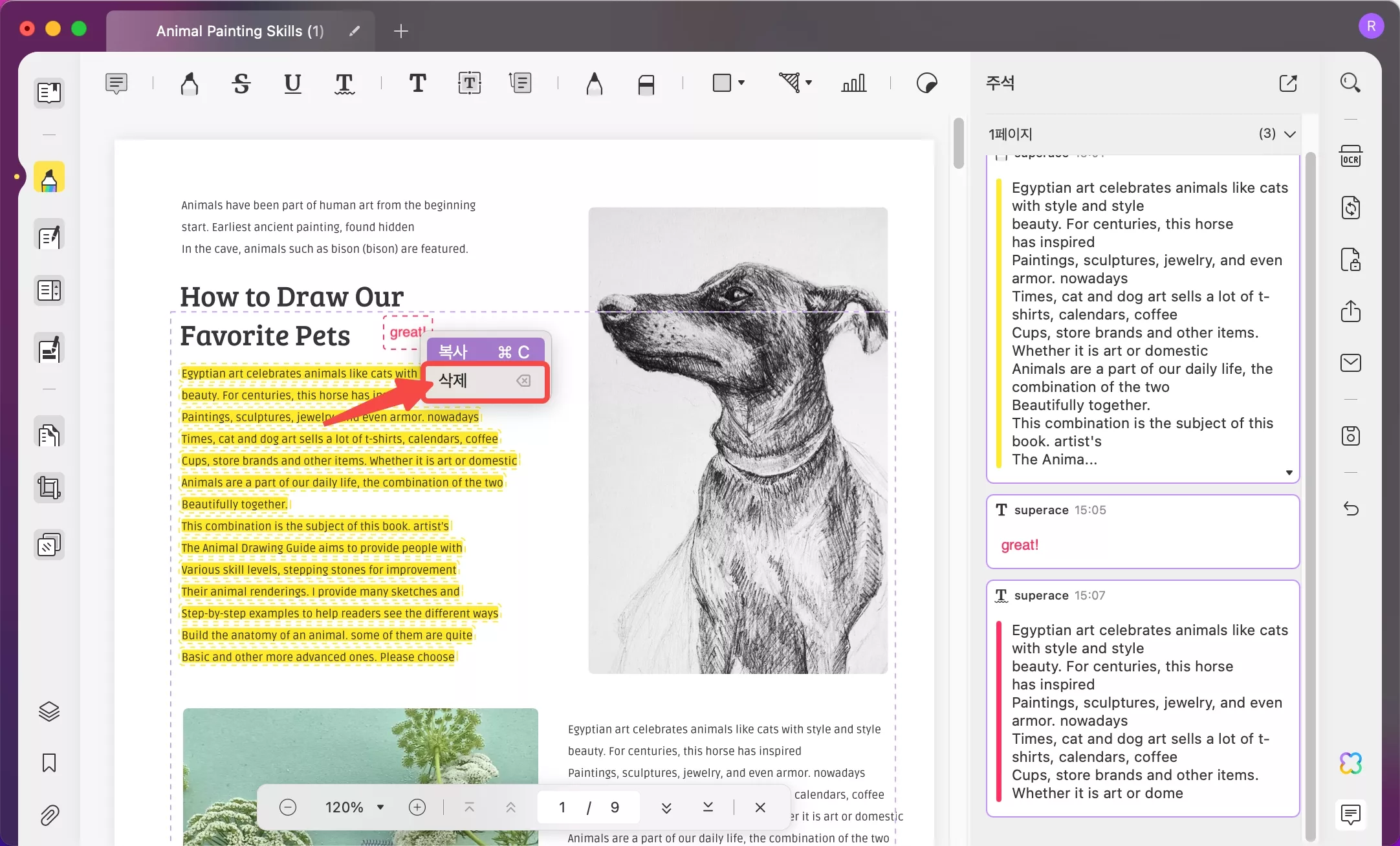Select the 15:07 squiggly annotation card

[1143, 699]
